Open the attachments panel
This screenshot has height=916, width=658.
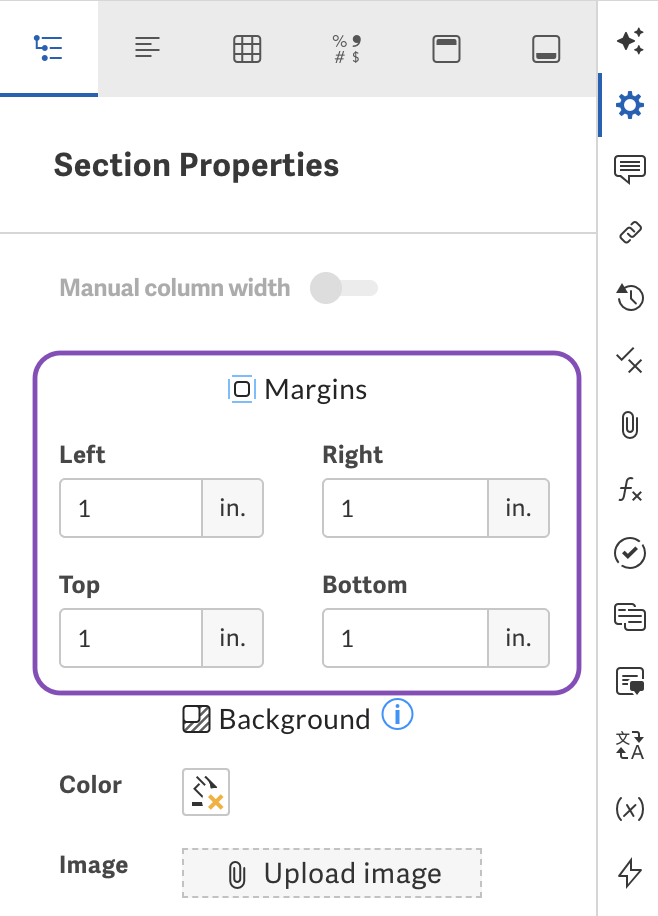629,424
